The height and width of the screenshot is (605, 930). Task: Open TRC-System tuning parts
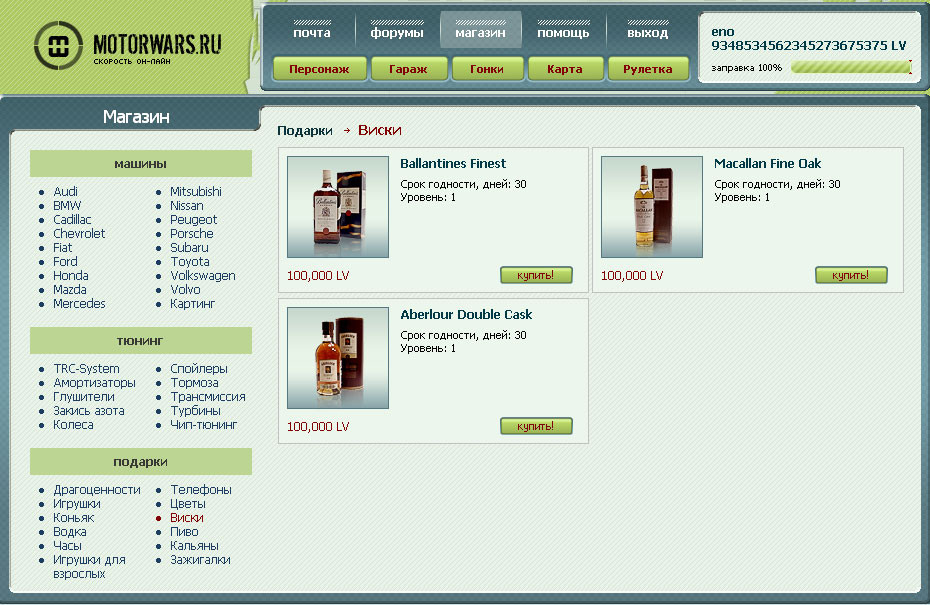[x=86, y=369]
